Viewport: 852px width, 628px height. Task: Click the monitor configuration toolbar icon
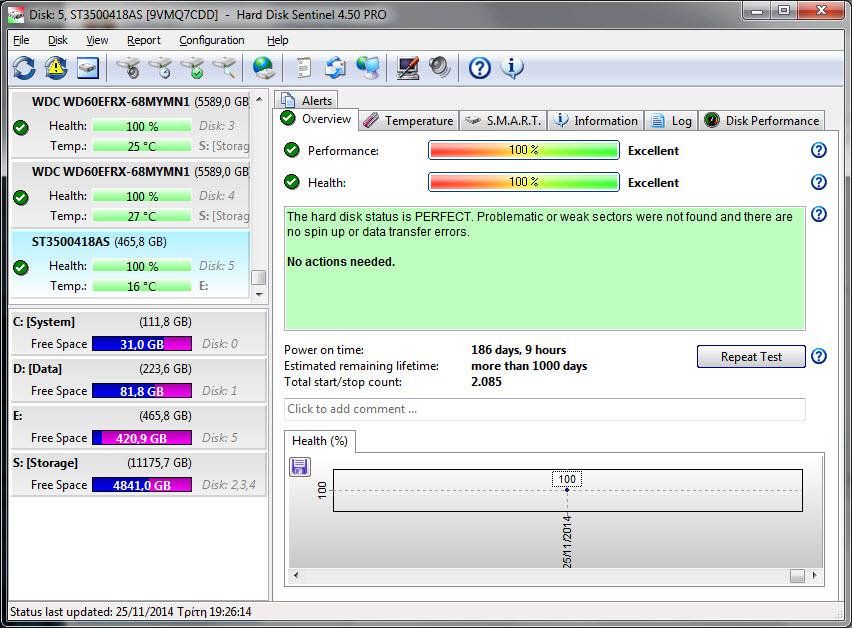coord(408,68)
